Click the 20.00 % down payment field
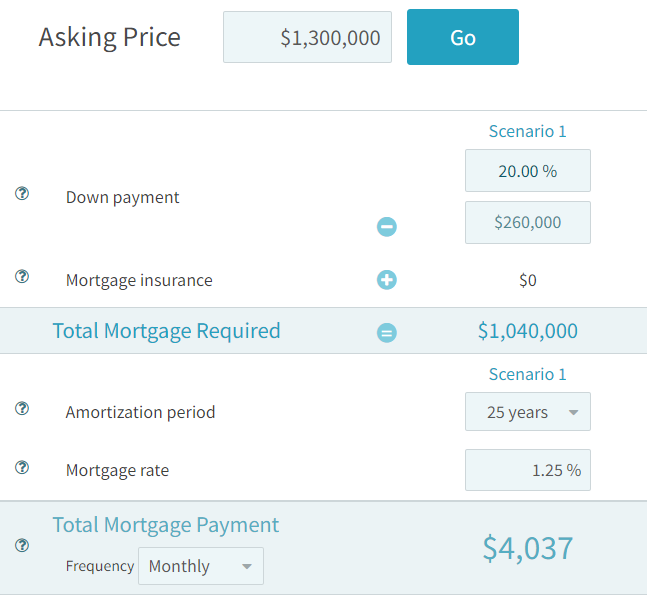 (x=528, y=170)
